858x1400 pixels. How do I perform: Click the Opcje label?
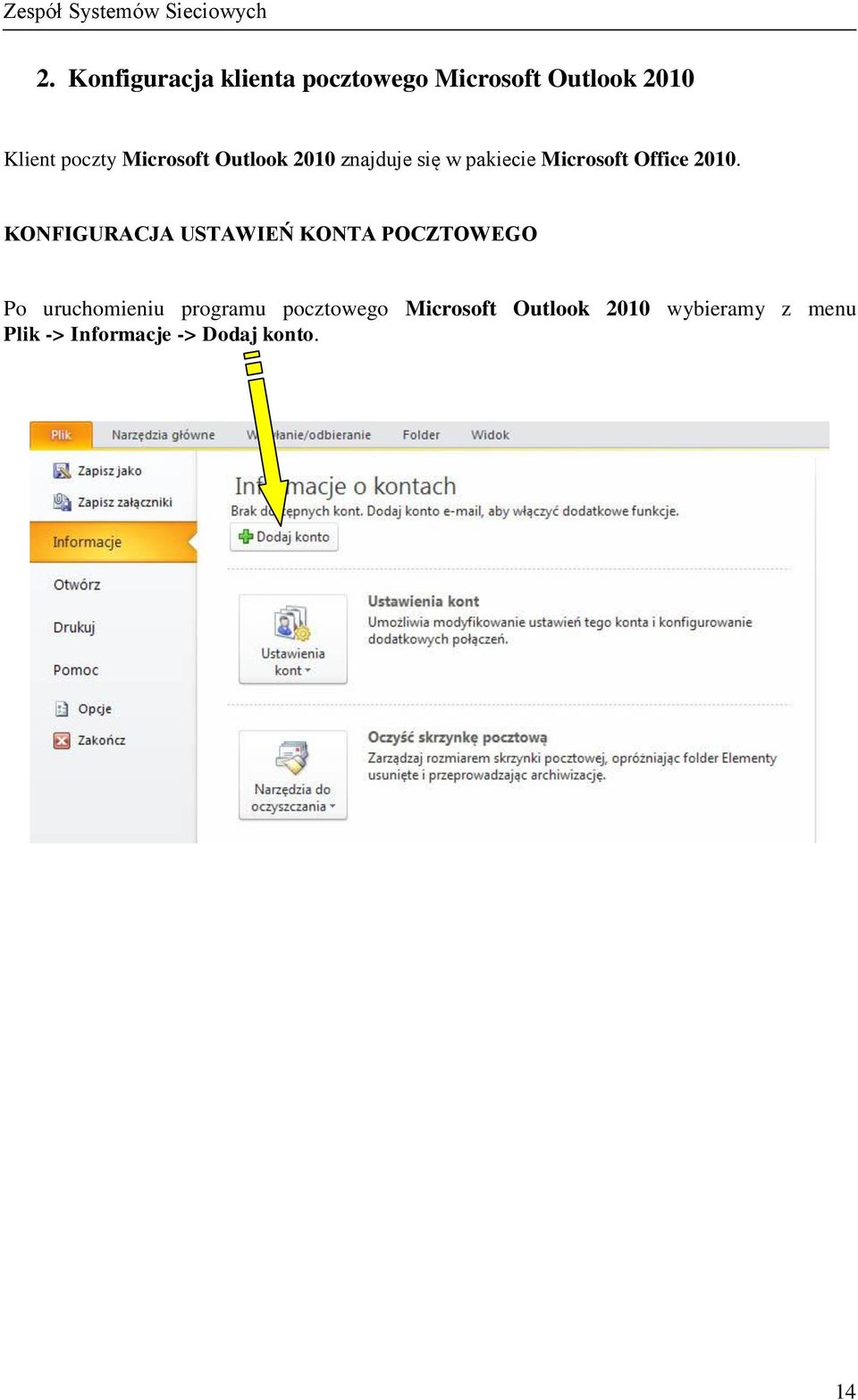[x=95, y=708]
